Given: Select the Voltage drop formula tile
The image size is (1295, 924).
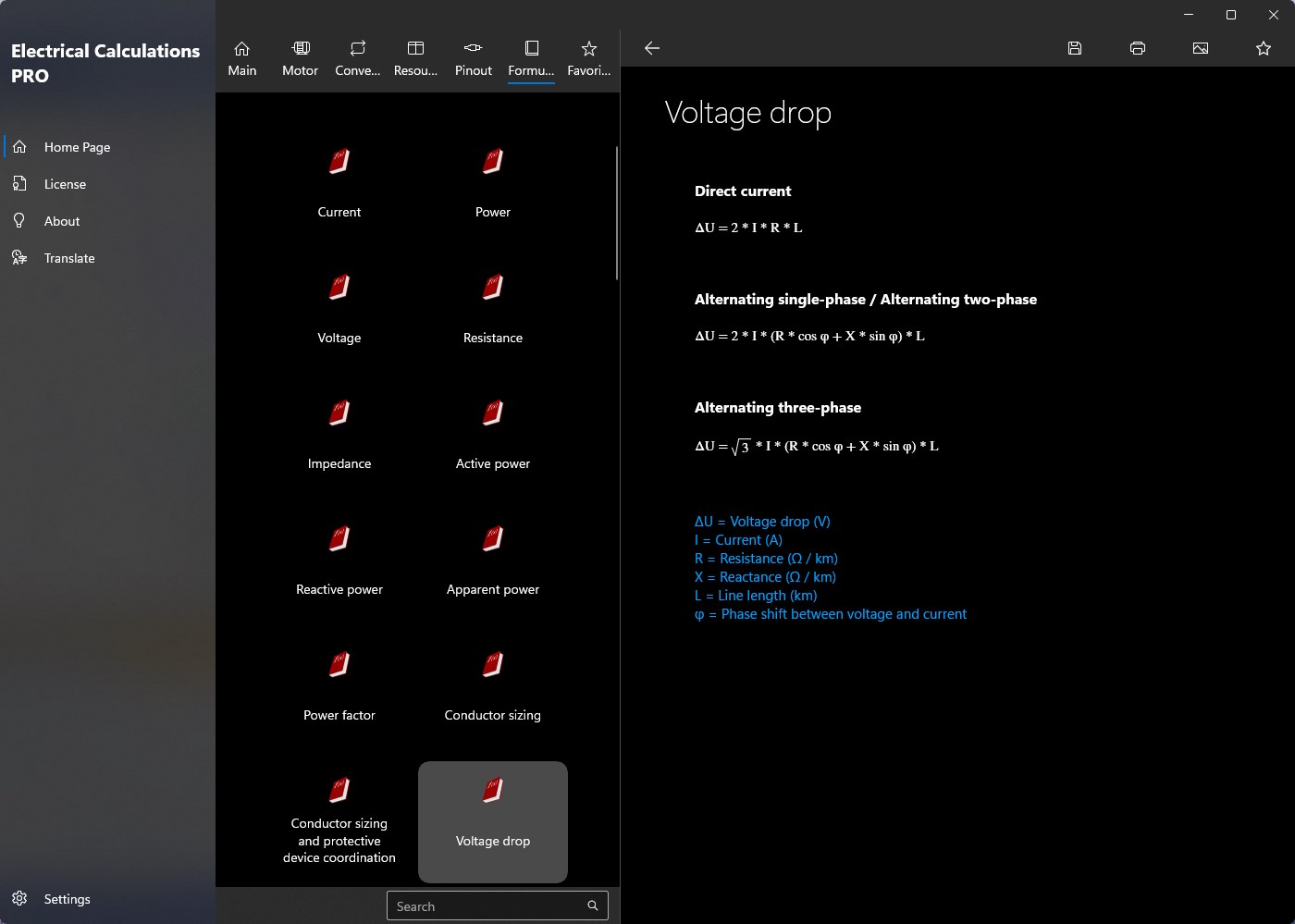Looking at the screenshot, I should (493, 822).
